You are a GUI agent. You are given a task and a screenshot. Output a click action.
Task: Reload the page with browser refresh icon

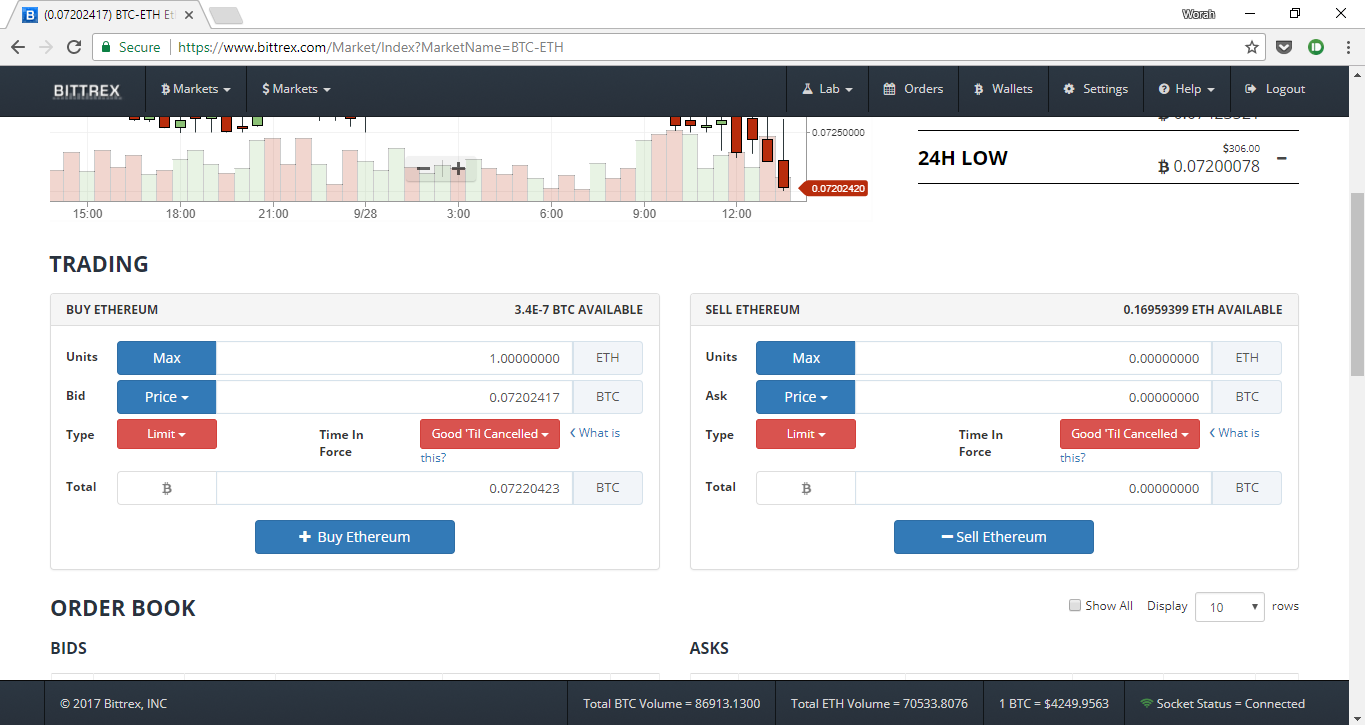73,47
